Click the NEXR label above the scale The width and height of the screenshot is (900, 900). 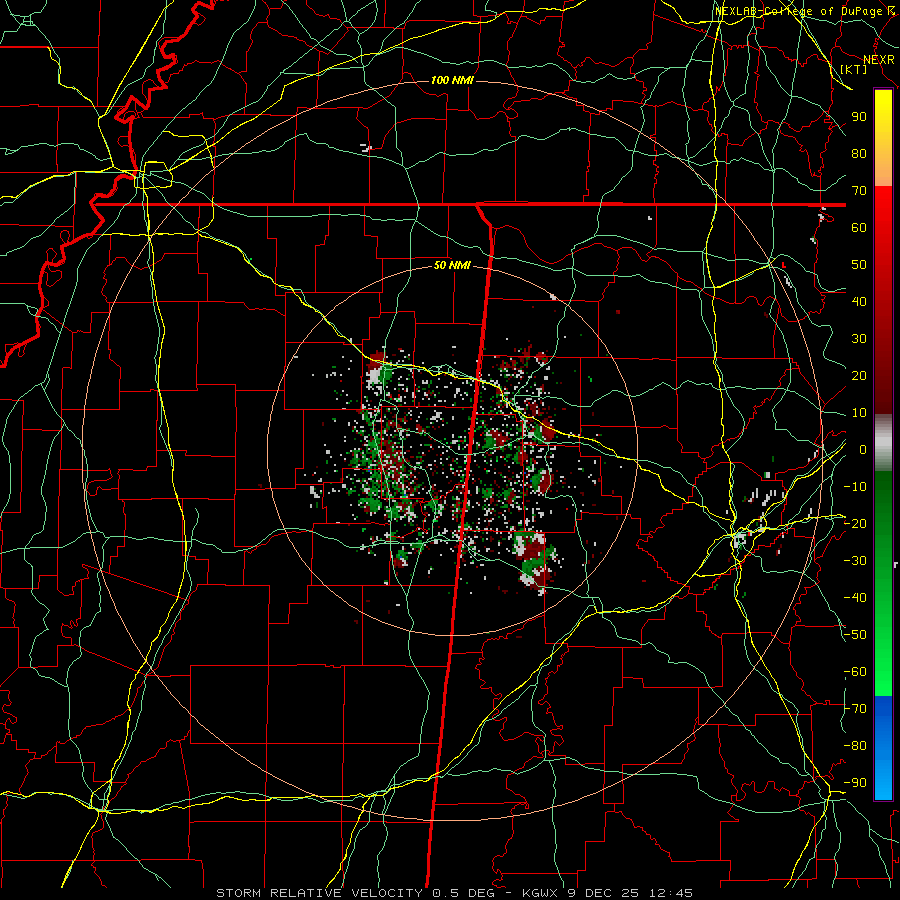879,60
